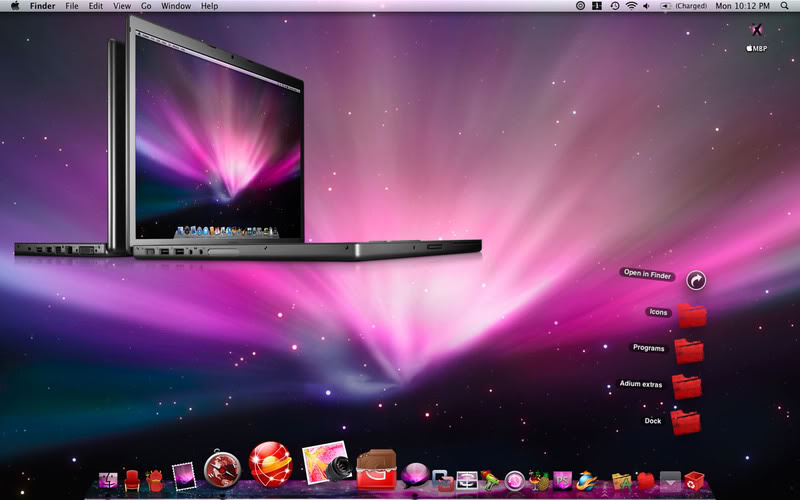Open the Finder application menu
This screenshot has width=800, height=500.
tap(42, 6)
